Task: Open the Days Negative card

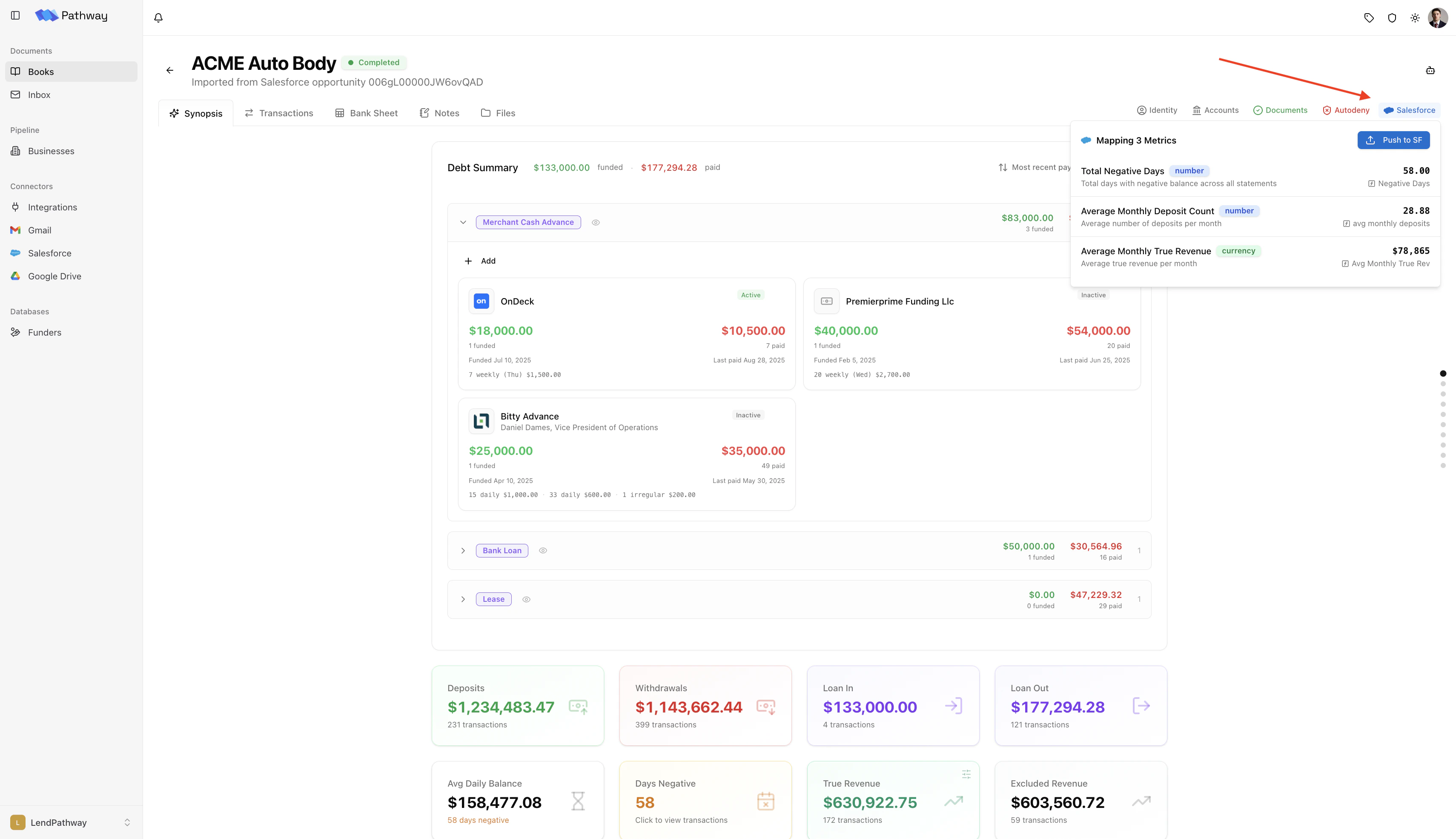Action: (705, 800)
